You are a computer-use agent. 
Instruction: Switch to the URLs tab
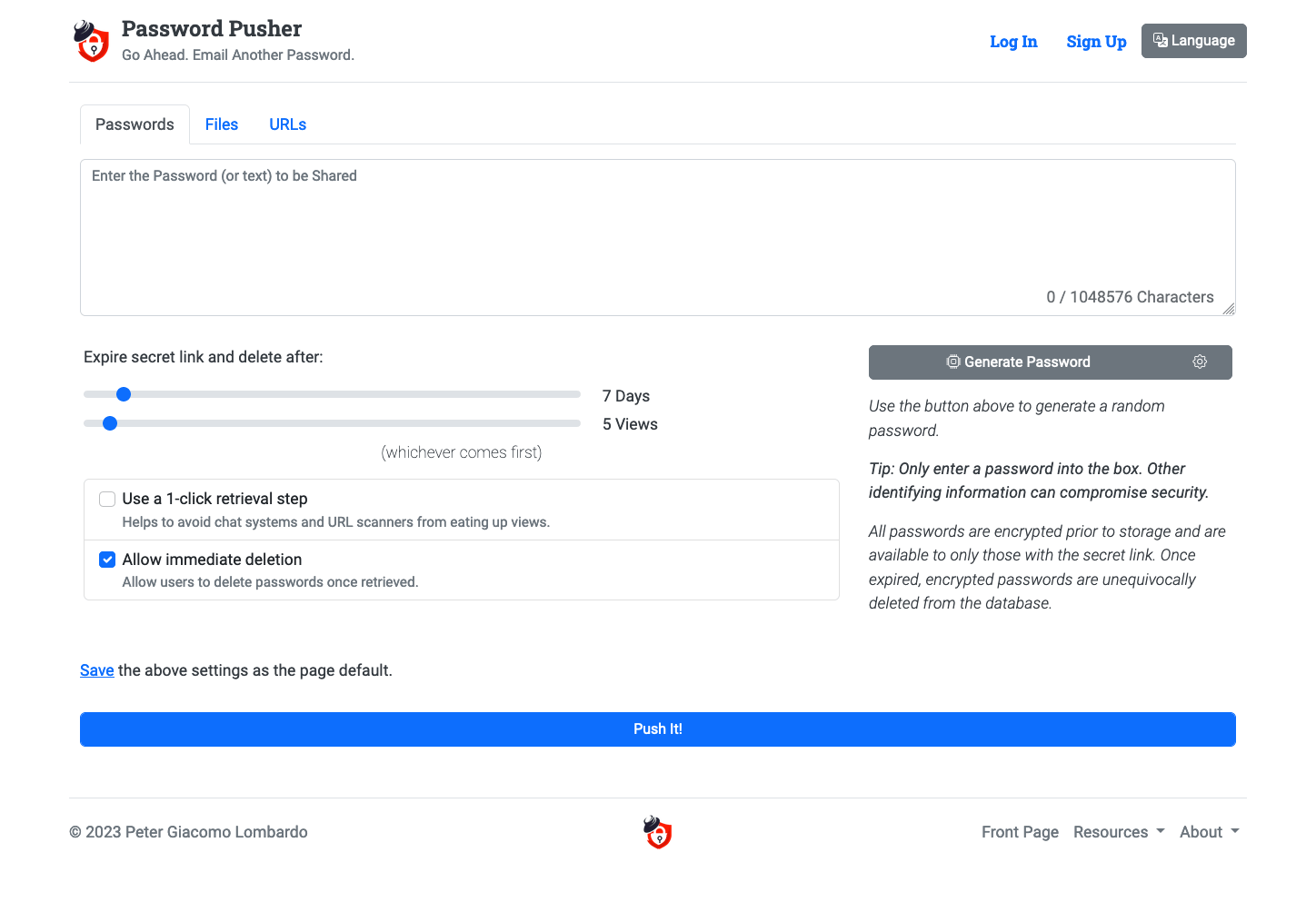(287, 124)
